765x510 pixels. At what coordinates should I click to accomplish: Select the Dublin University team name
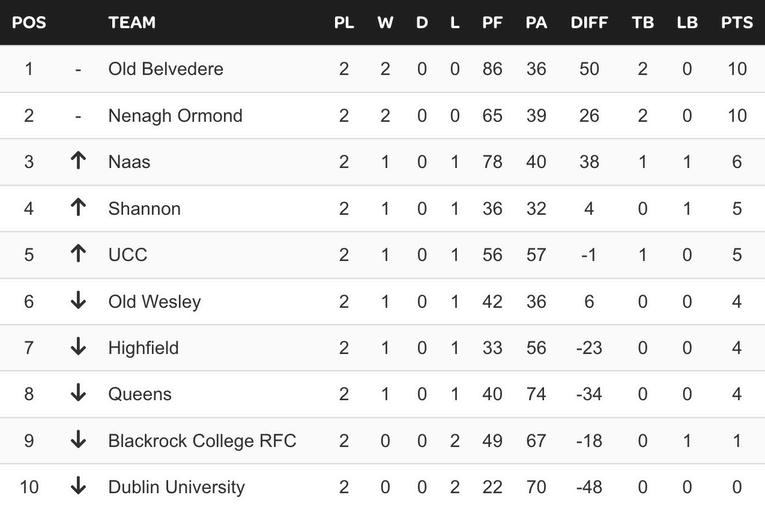point(177,487)
